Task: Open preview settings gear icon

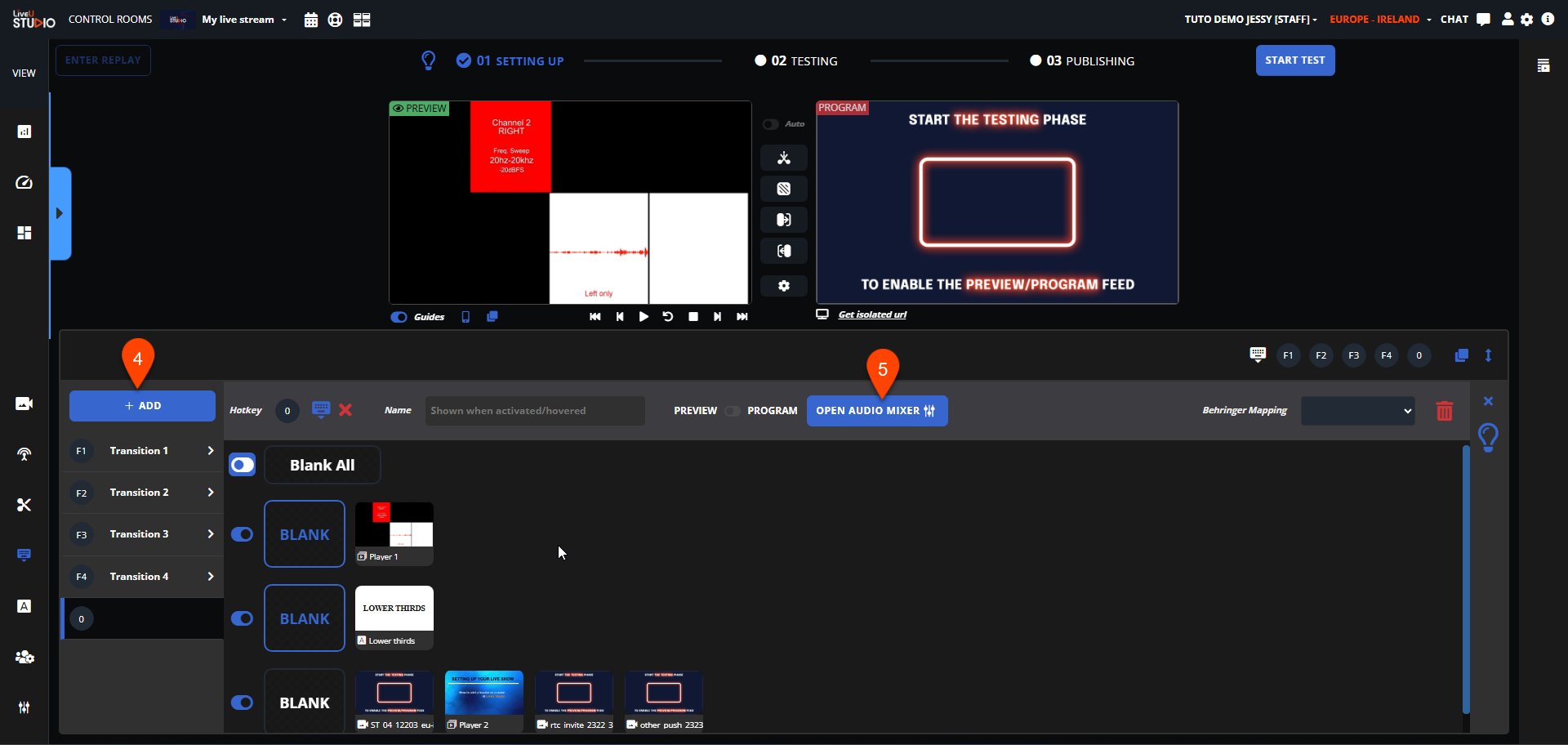Action: click(x=783, y=286)
